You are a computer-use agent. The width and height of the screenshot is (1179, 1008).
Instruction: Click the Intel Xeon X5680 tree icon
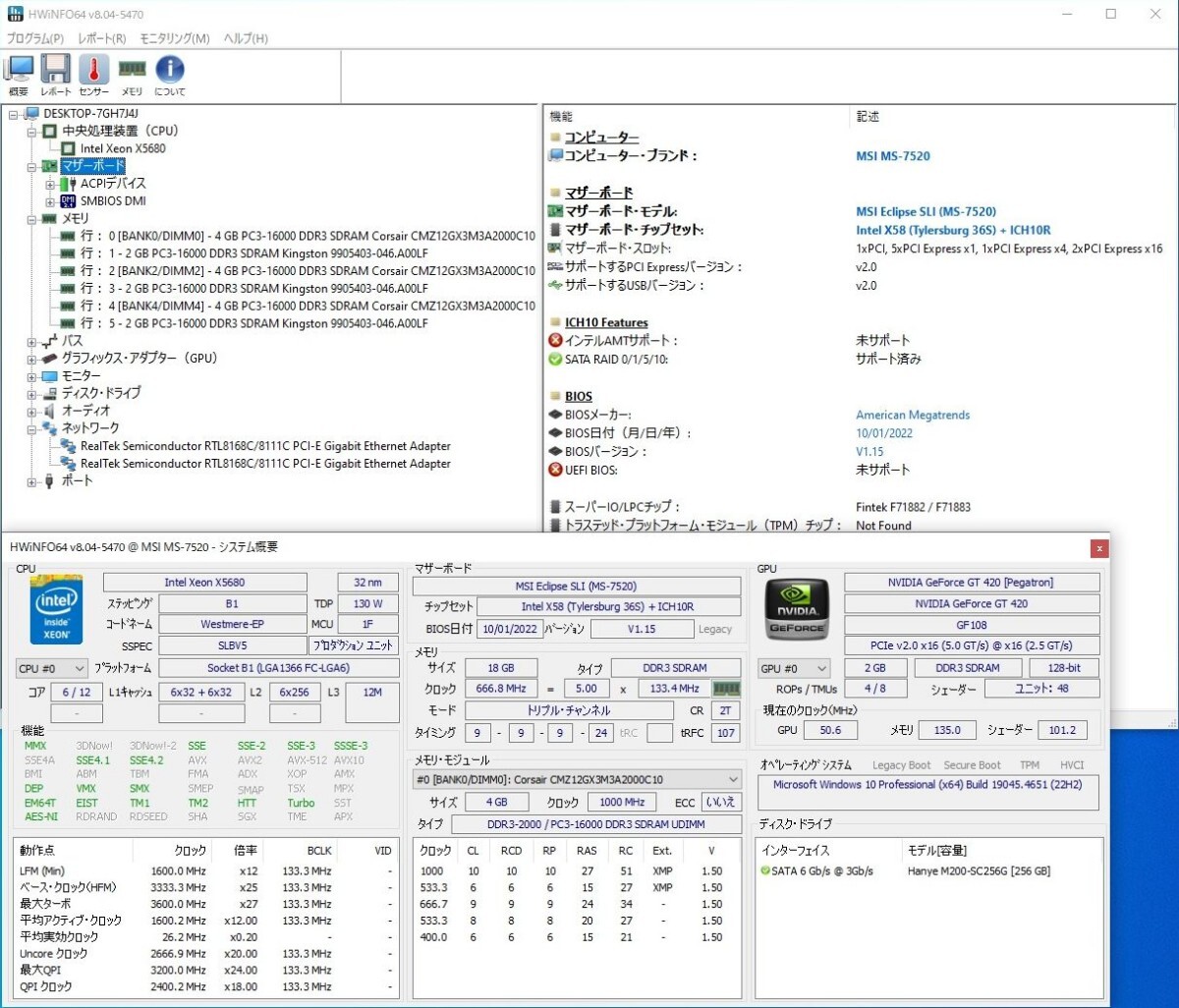coord(68,148)
